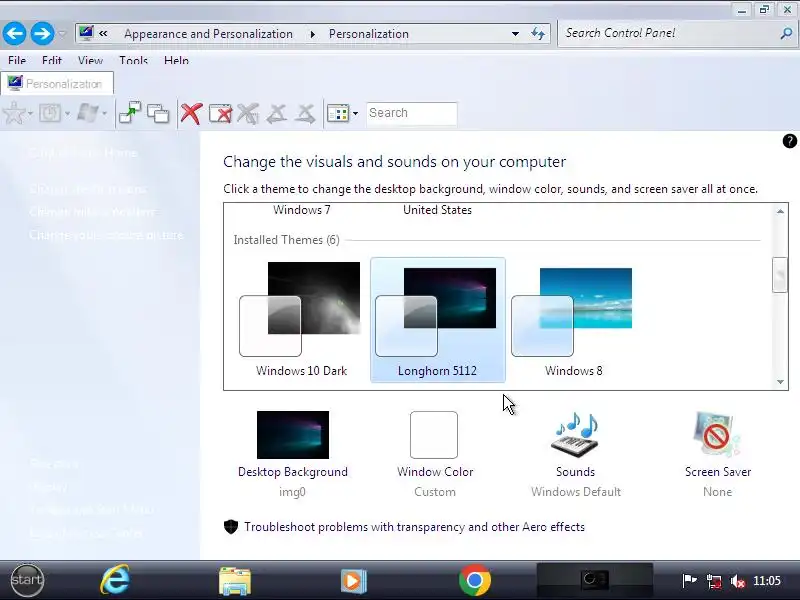Click the network tray icon
The image size is (800, 600).
(x=714, y=581)
